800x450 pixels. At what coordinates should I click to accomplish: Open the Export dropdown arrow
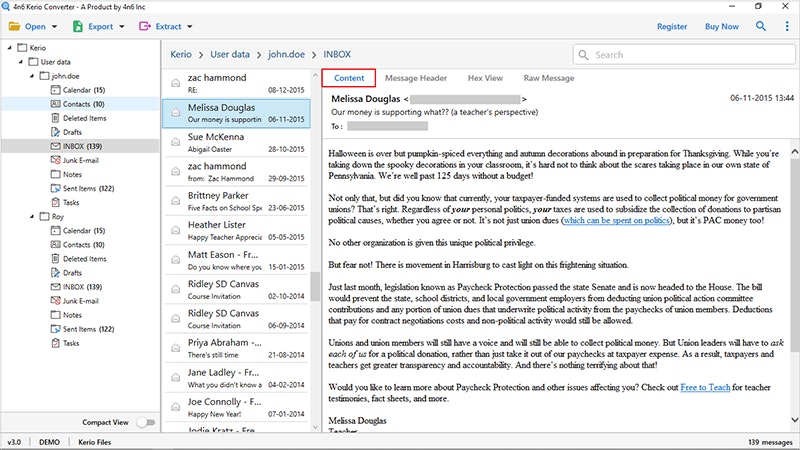click(x=121, y=27)
